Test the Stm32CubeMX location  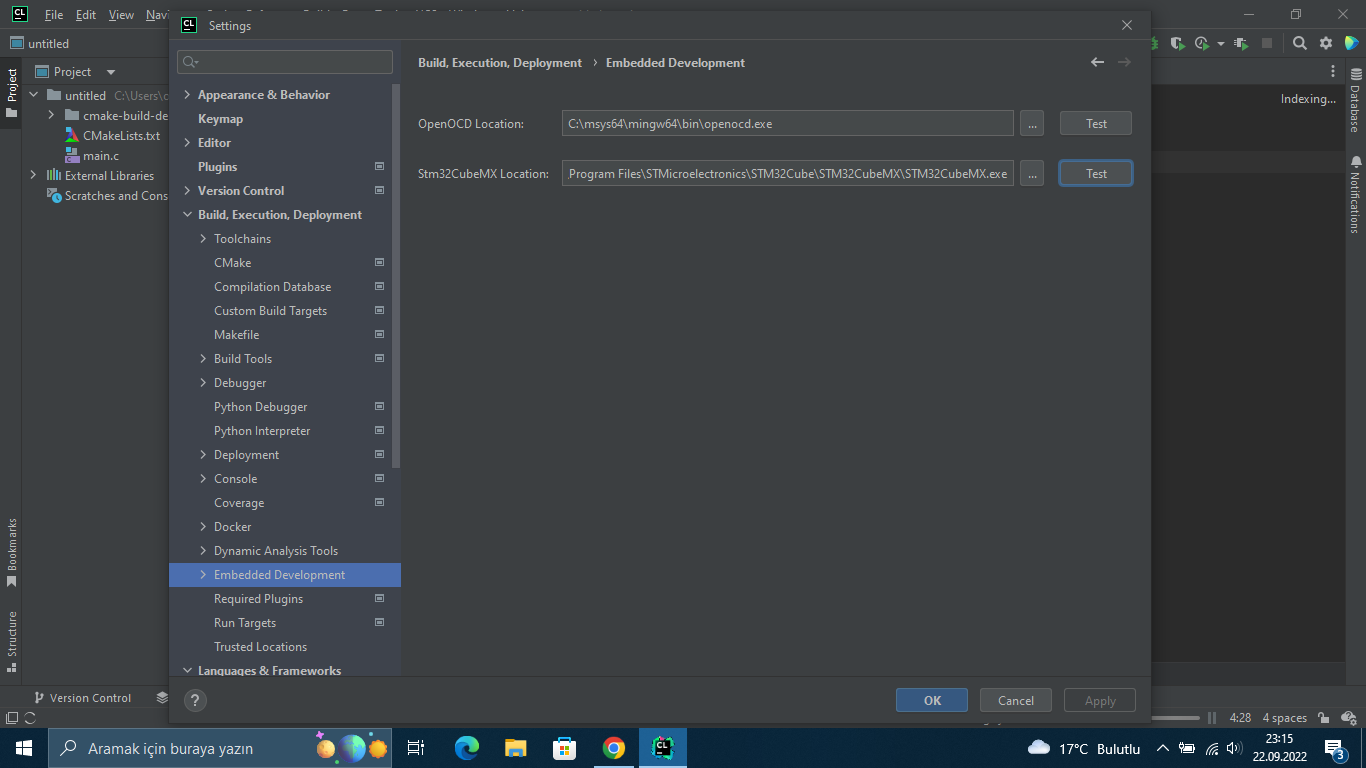tap(1096, 173)
